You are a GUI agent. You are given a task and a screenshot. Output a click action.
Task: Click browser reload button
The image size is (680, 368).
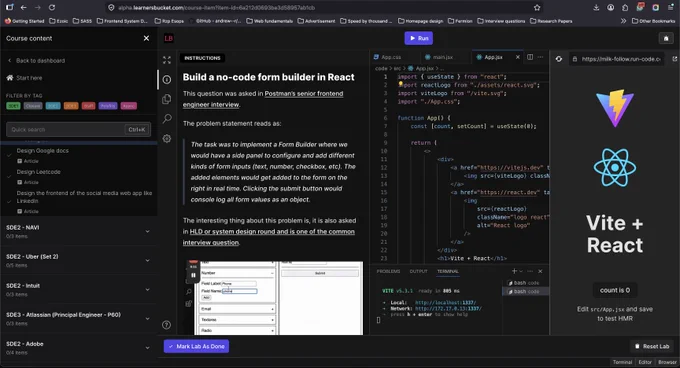[x=52, y=7]
